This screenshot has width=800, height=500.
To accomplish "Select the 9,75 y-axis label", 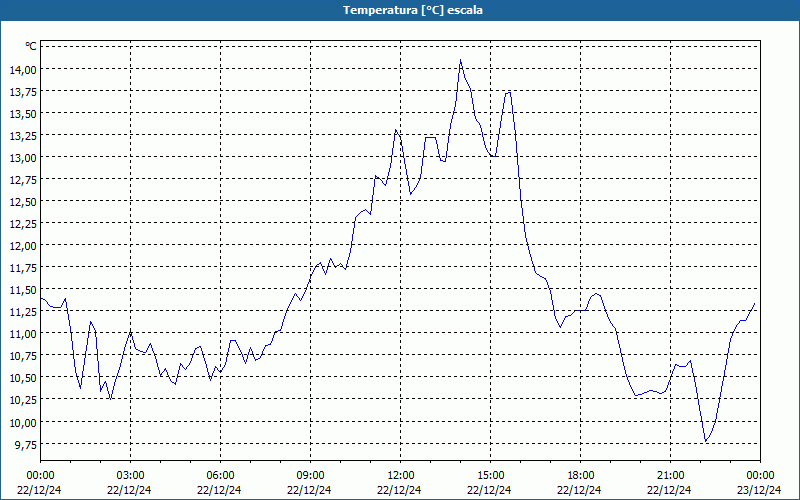I will (26, 444).
